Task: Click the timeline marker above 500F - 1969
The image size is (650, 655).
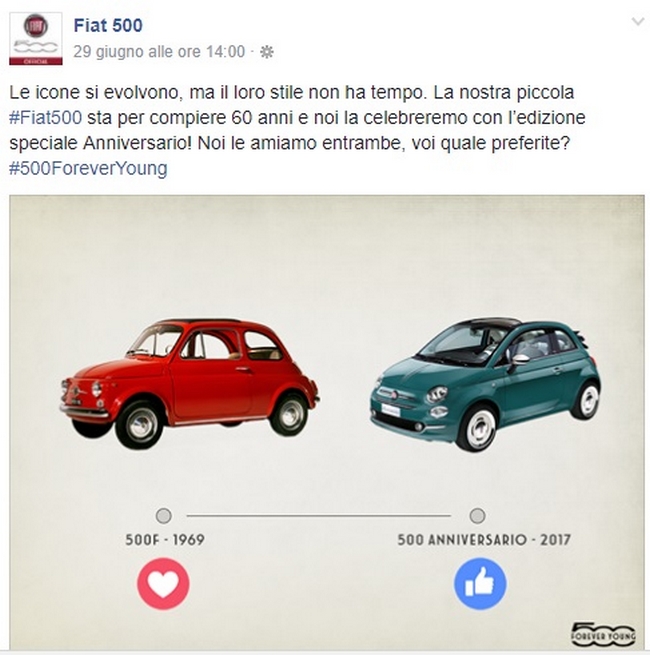Action: point(163,515)
